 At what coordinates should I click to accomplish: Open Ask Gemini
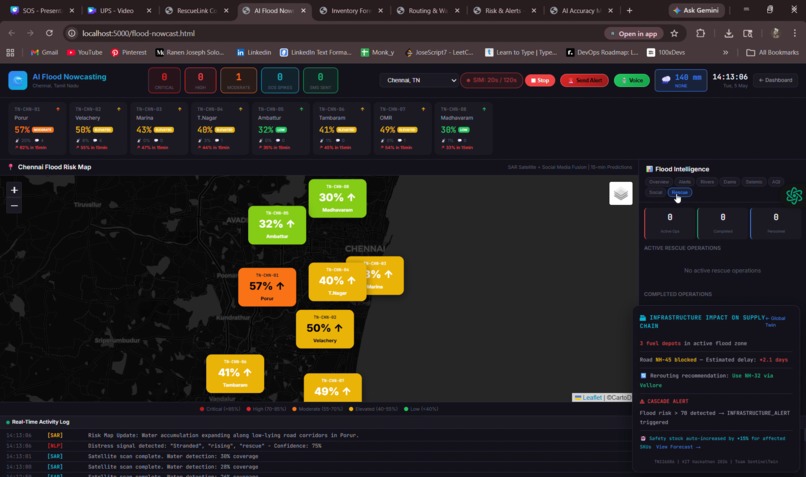point(697,10)
